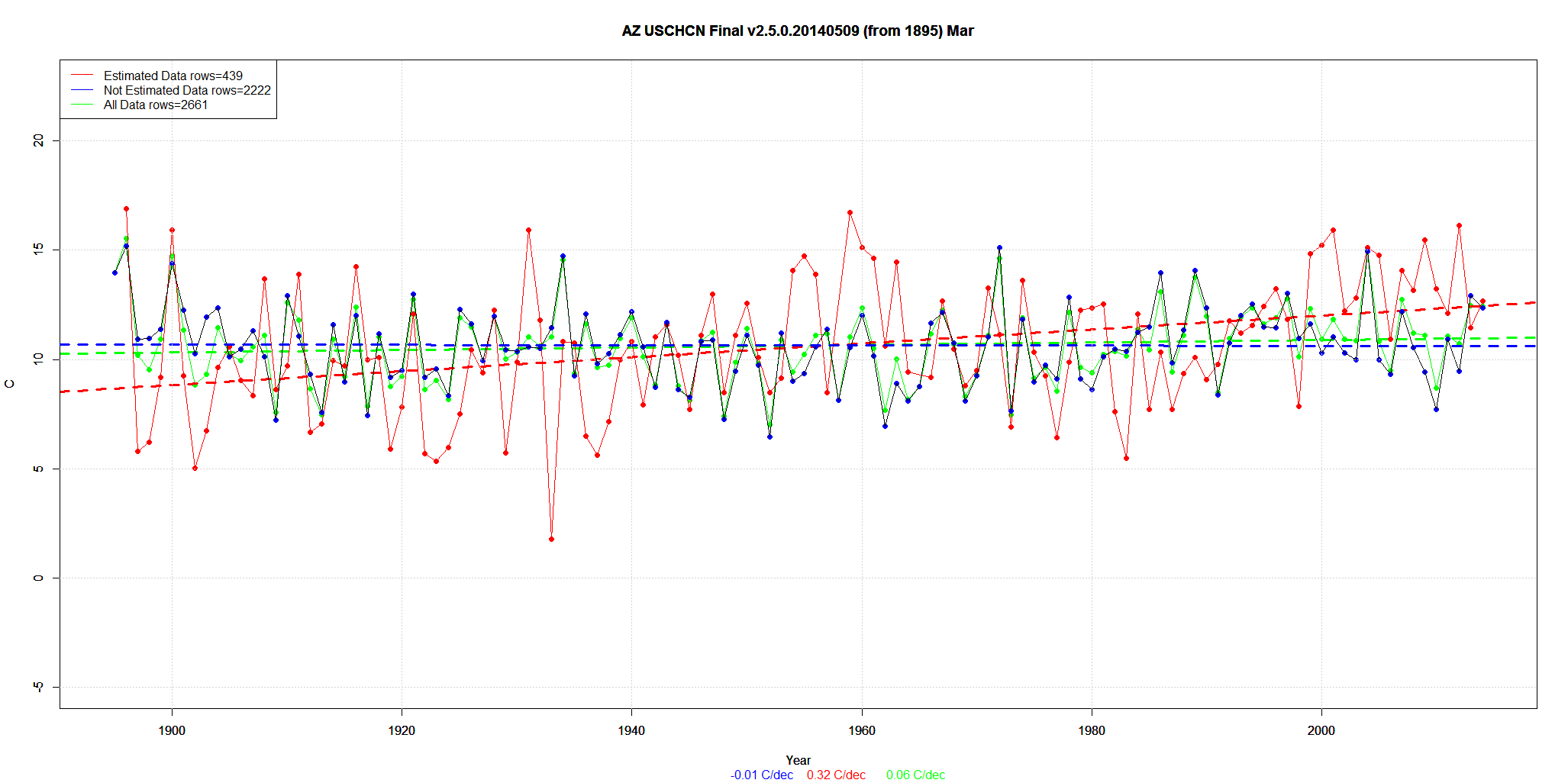Image resolution: width=1568 pixels, height=783 pixels.
Task: Click the y-axis tick label -5
Action: [39, 687]
